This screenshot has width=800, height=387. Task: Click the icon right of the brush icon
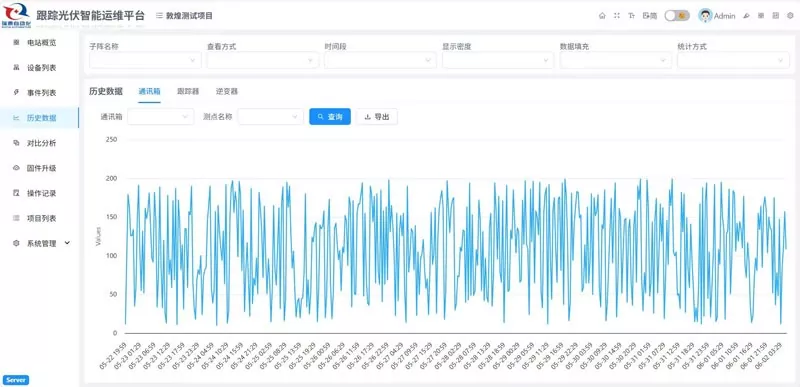(x=761, y=16)
